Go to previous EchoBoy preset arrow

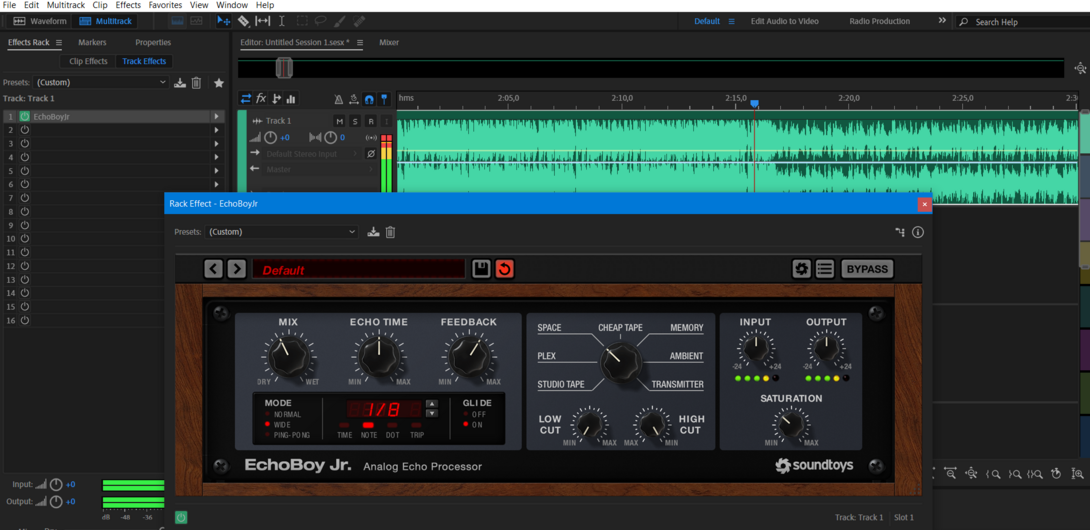coord(214,269)
